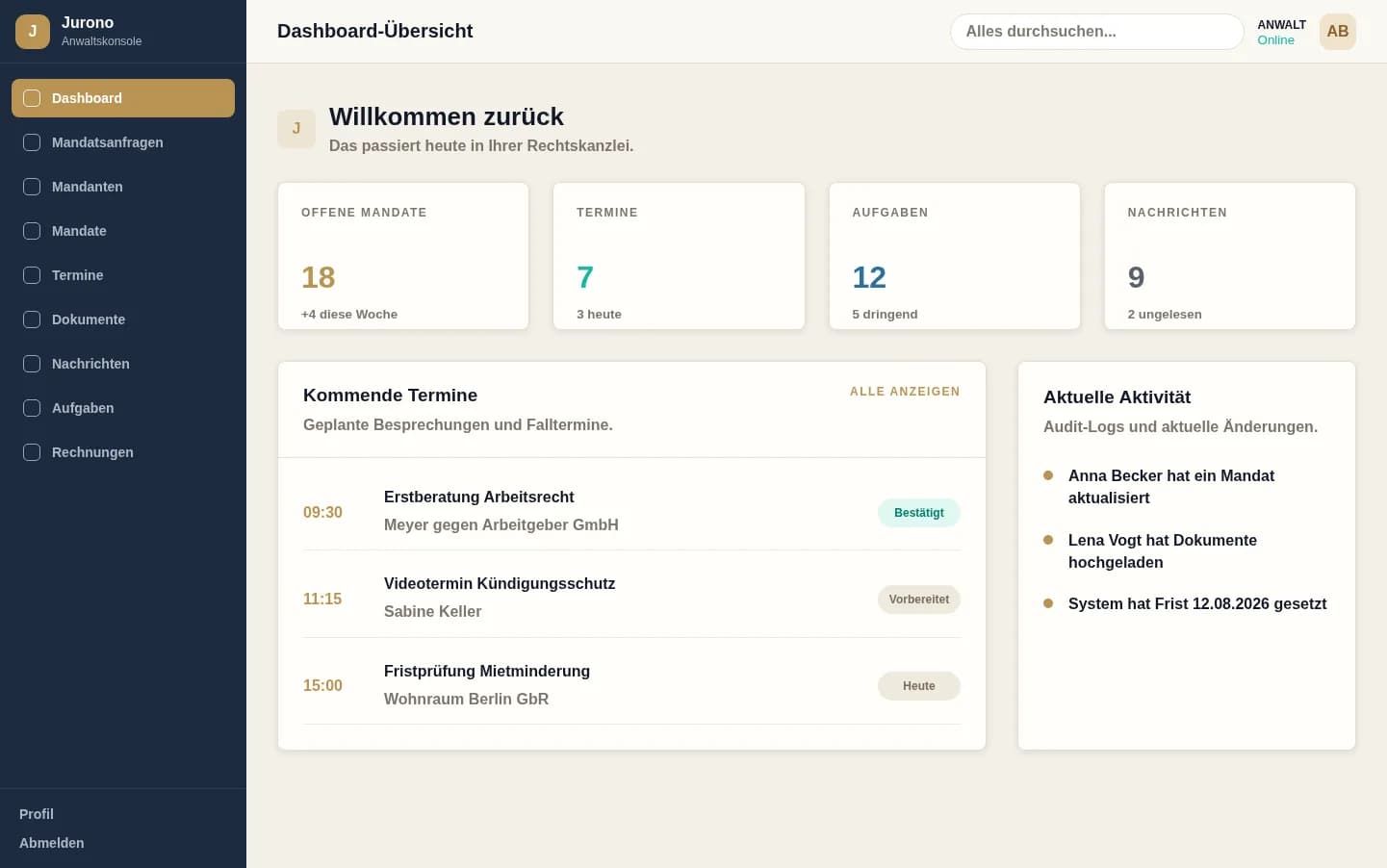This screenshot has width=1387, height=868.
Task: Click the 11:15 appointment time
Action: (x=322, y=600)
